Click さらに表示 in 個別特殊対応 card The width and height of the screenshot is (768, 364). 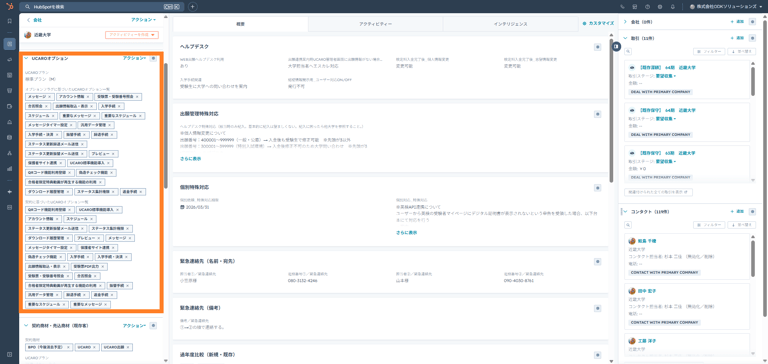[x=407, y=233]
